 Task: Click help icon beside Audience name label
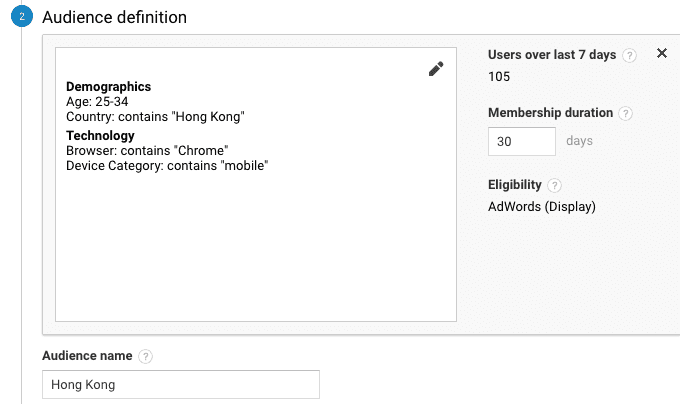click(x=146, y=356)
